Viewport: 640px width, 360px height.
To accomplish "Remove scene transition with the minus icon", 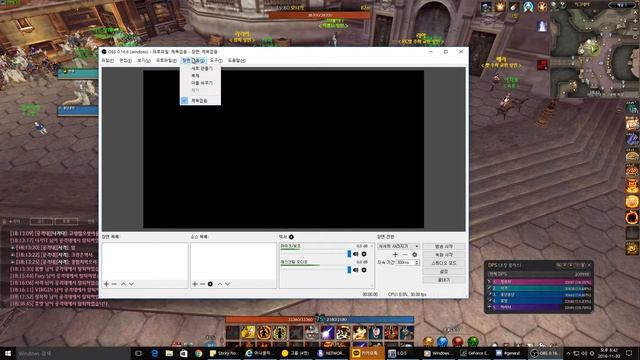I will point(404,254).
